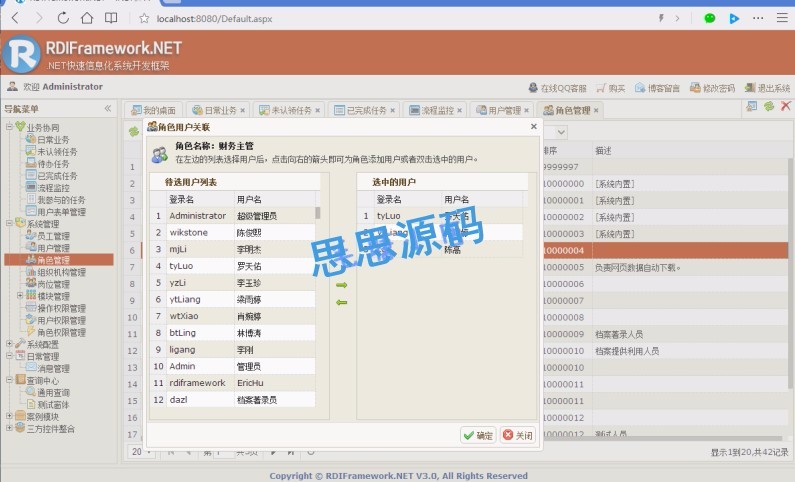Click the browser back arrow

(x=15, y=18)
